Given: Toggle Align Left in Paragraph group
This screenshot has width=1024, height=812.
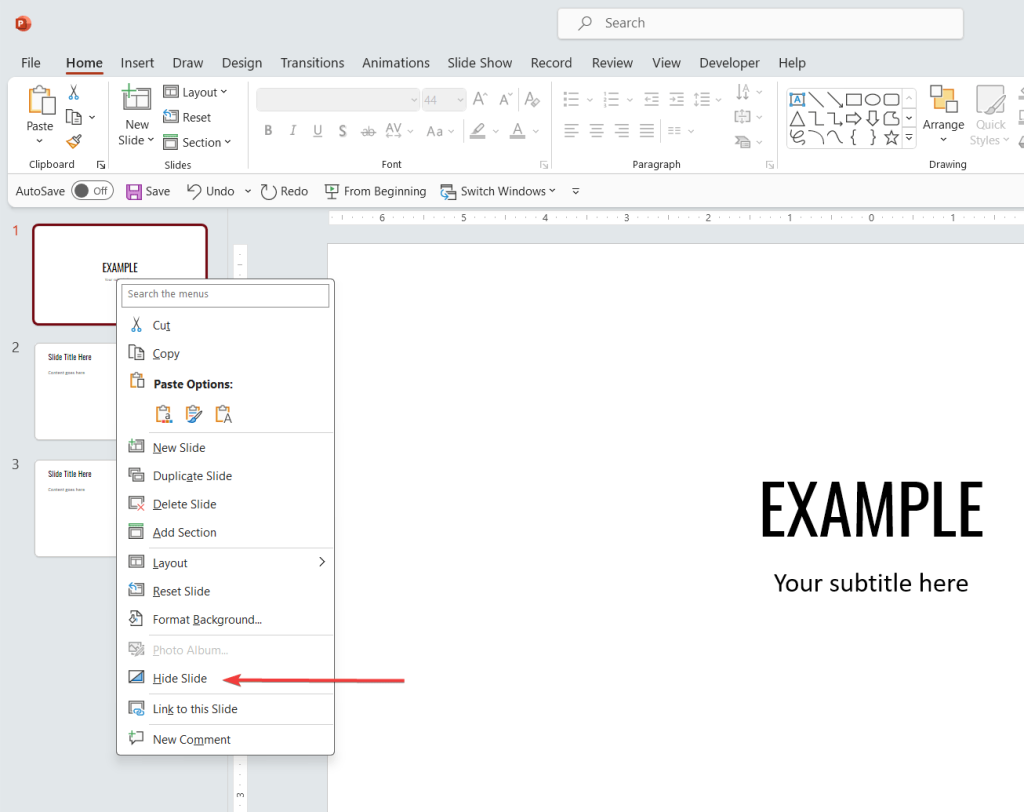Looking at the screenshot, I should [571, 131].
